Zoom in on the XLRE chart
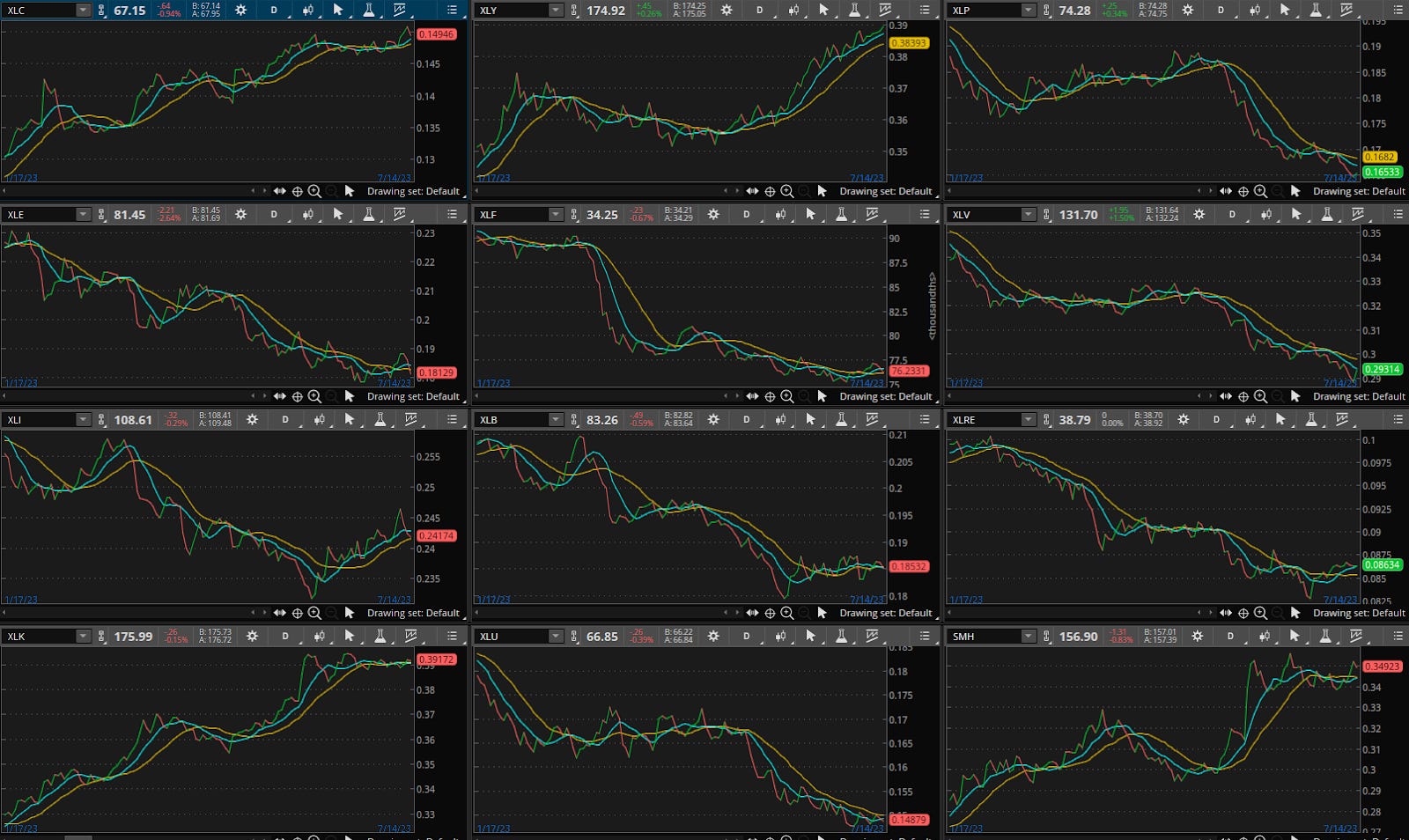 point(1261,613)
